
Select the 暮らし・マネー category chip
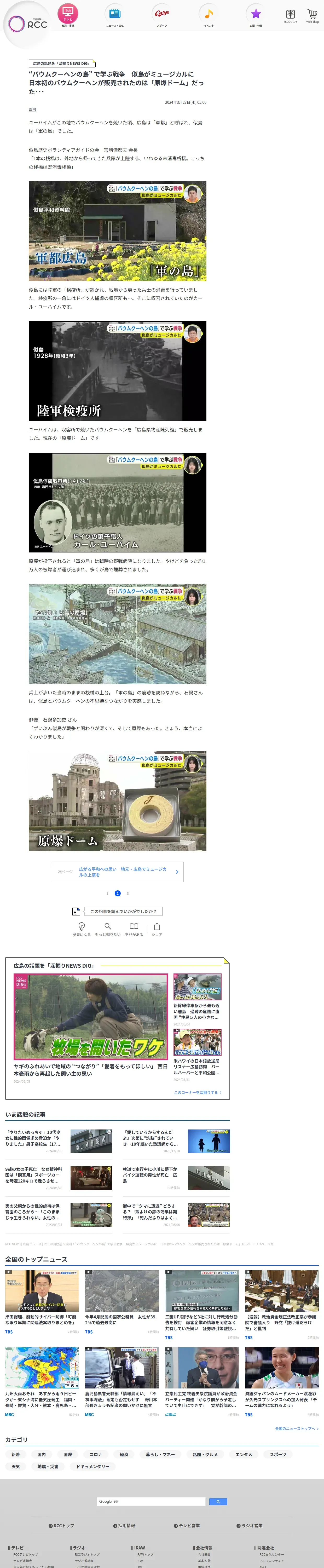[x=160, y=1454]
